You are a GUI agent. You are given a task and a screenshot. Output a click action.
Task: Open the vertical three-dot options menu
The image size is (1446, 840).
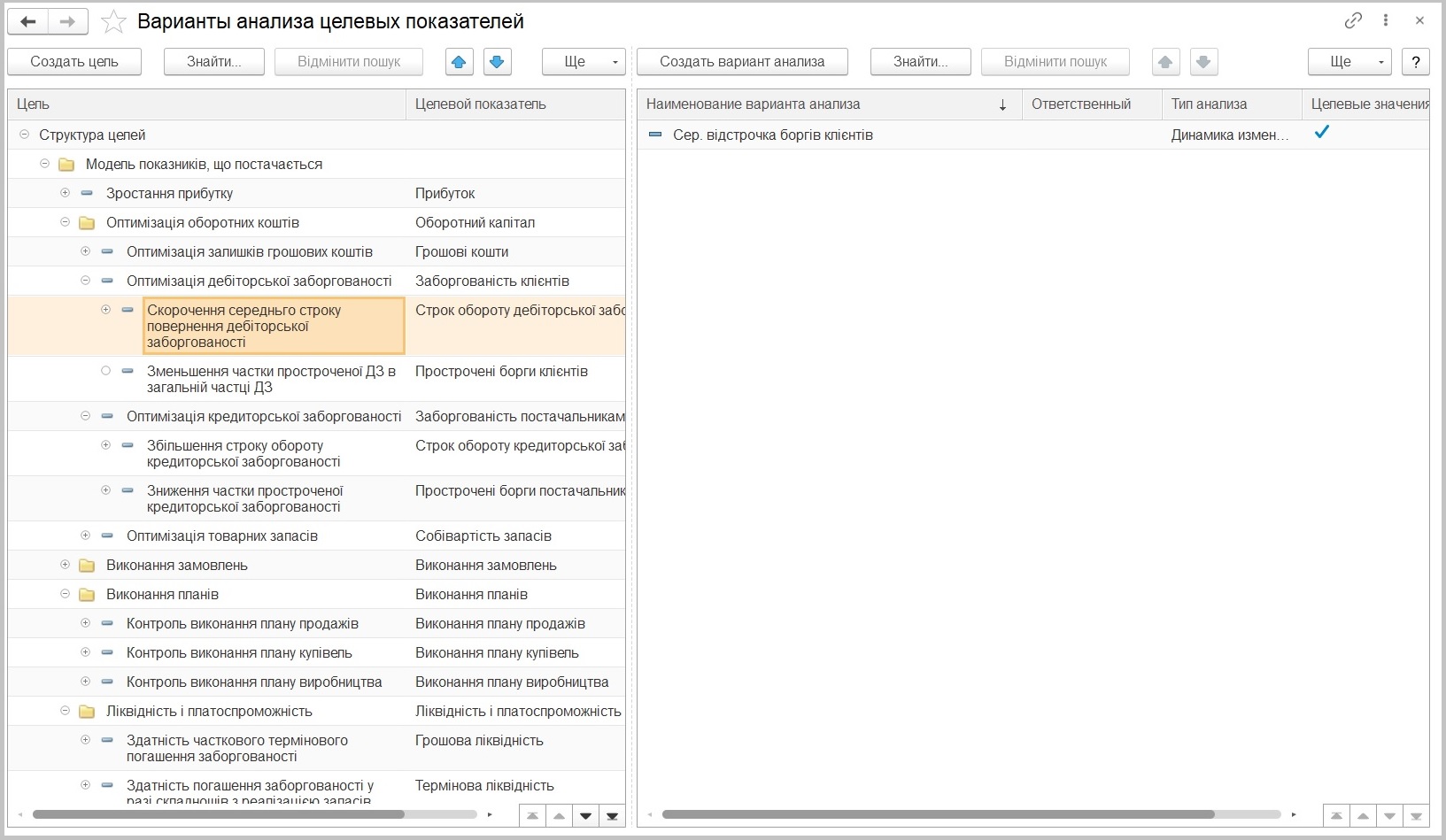[1386, 20]
